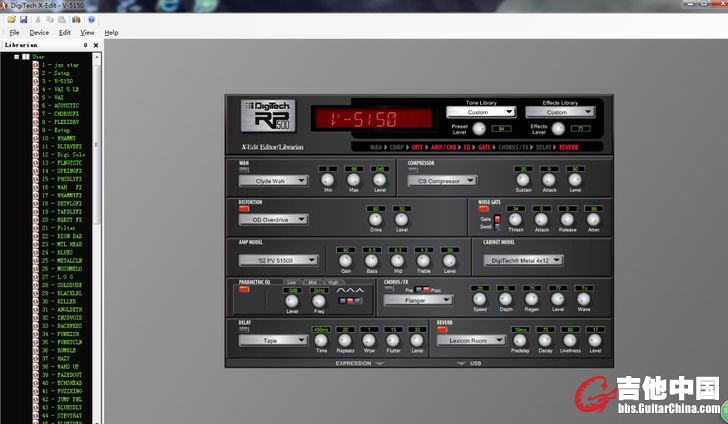The width and height of the screenshot is (728, 424).
Task: Switch to the Mid tab in Parametric EQ
Action: click(313, 283)
